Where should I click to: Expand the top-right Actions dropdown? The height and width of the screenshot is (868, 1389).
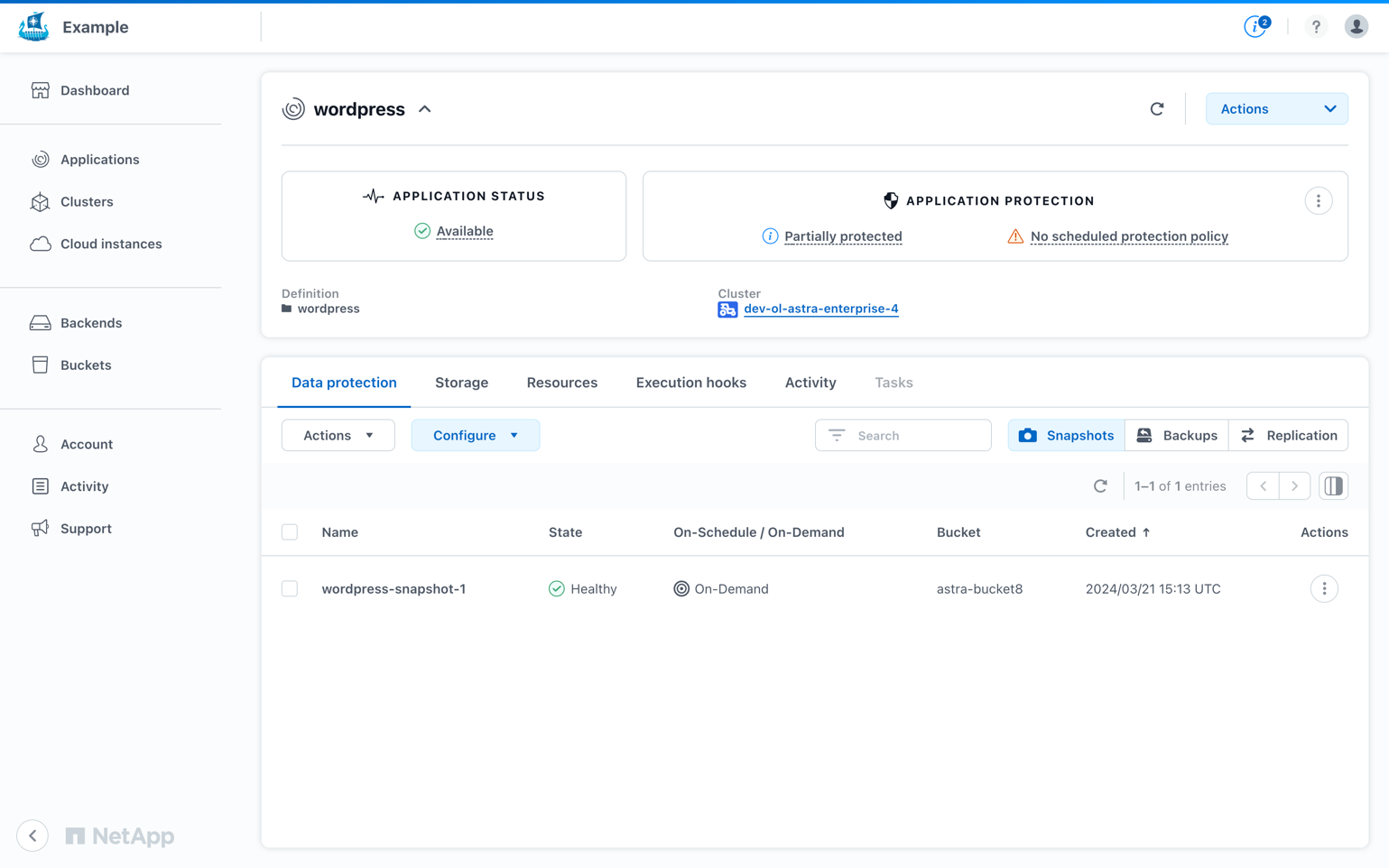tap(1276, 109)
